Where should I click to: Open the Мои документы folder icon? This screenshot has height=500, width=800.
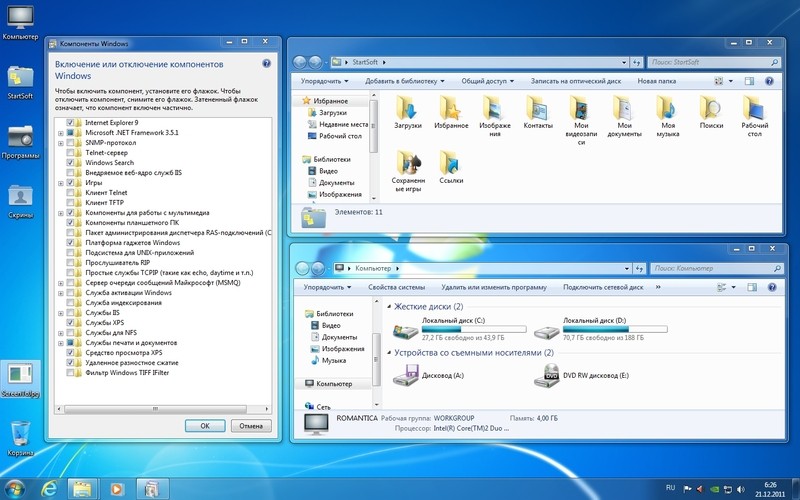pyautogui.click(x=624, y=108)
